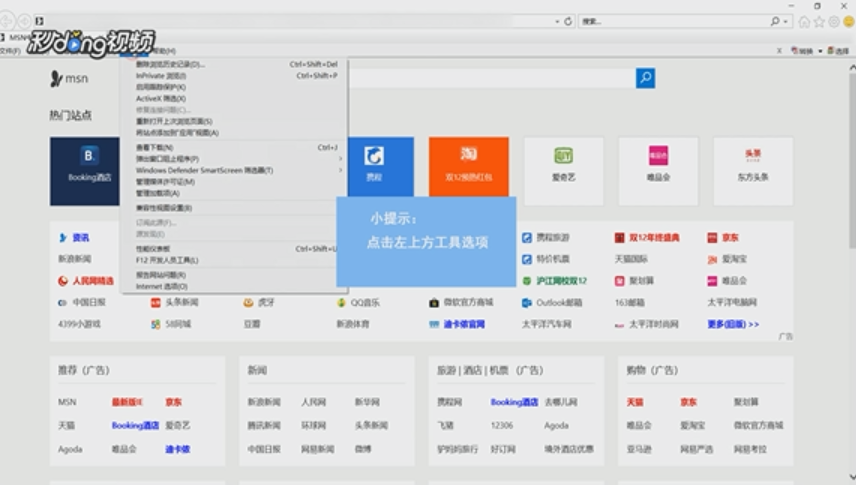The width and height of the screenshot is (856, 485).
Task: Open Favorites with the star icon
Action: [819, 22]
